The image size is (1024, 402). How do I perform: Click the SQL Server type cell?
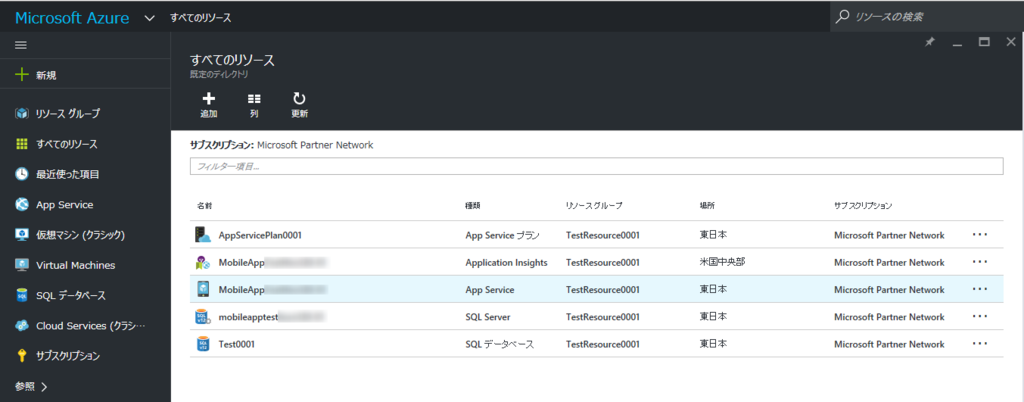(488, 317)
